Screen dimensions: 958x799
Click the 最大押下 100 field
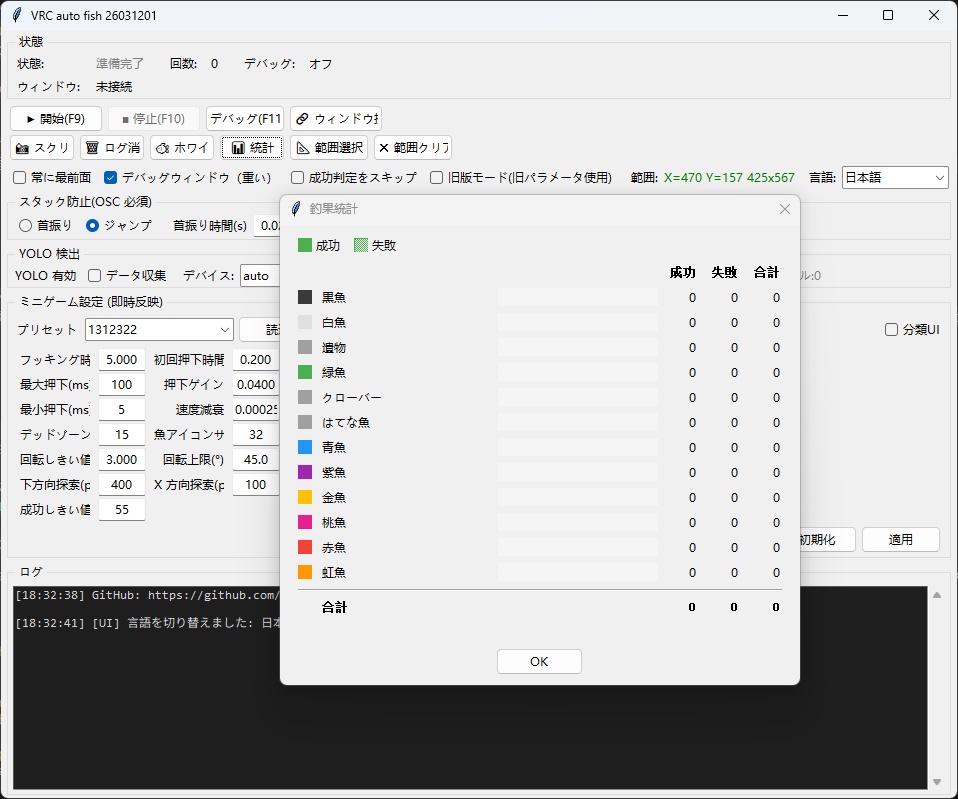[122, 385]
